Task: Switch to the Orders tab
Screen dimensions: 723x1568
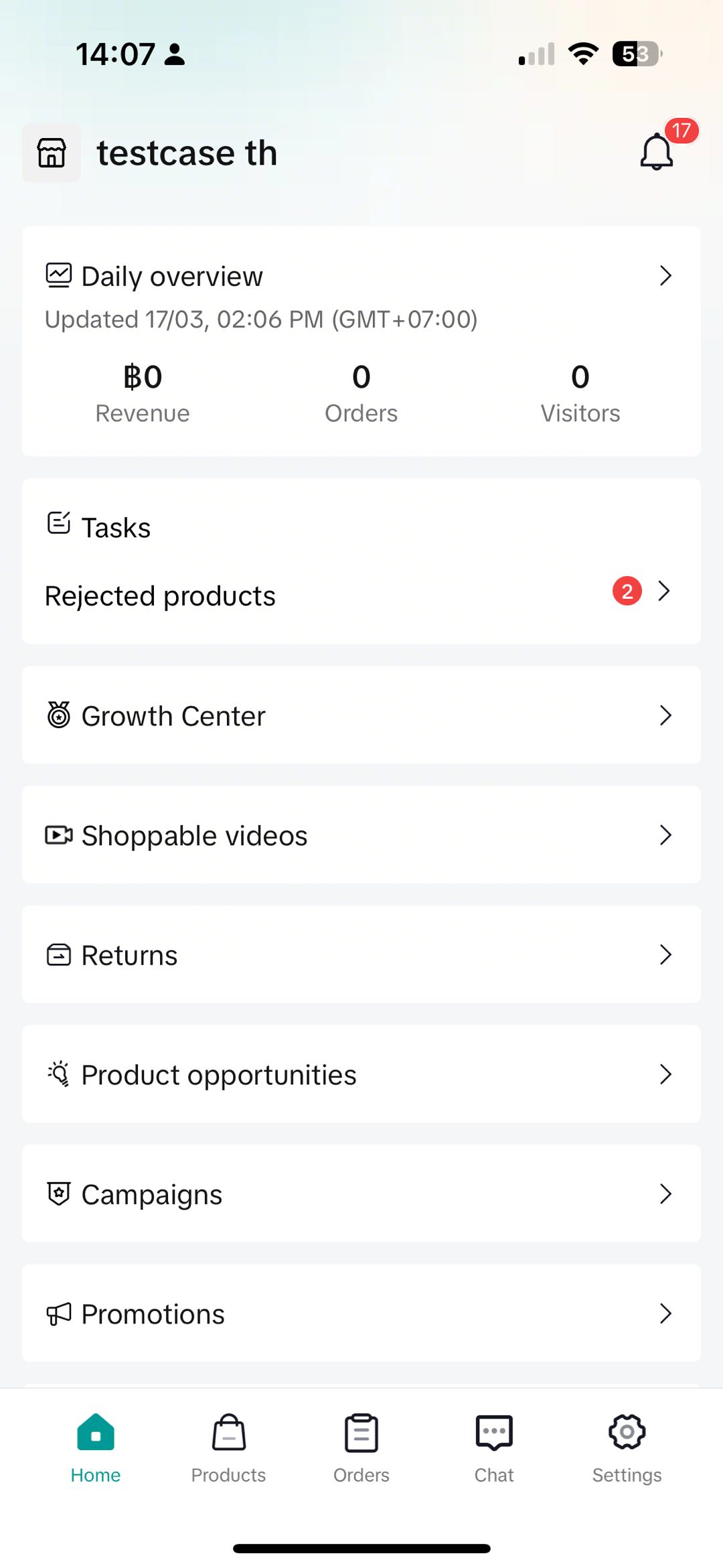Action: pyautogui.click(x=361, y=1448)
